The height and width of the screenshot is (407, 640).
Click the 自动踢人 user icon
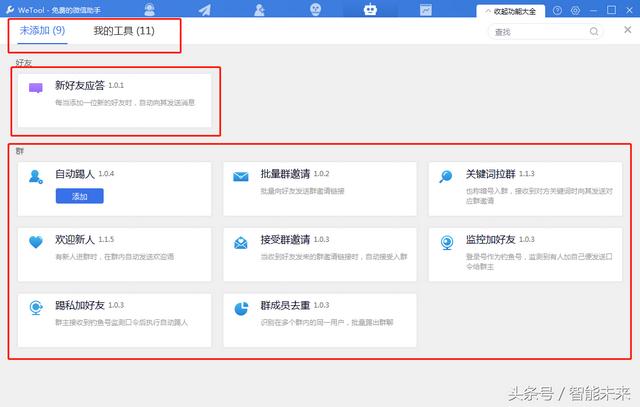pos(36,177)
